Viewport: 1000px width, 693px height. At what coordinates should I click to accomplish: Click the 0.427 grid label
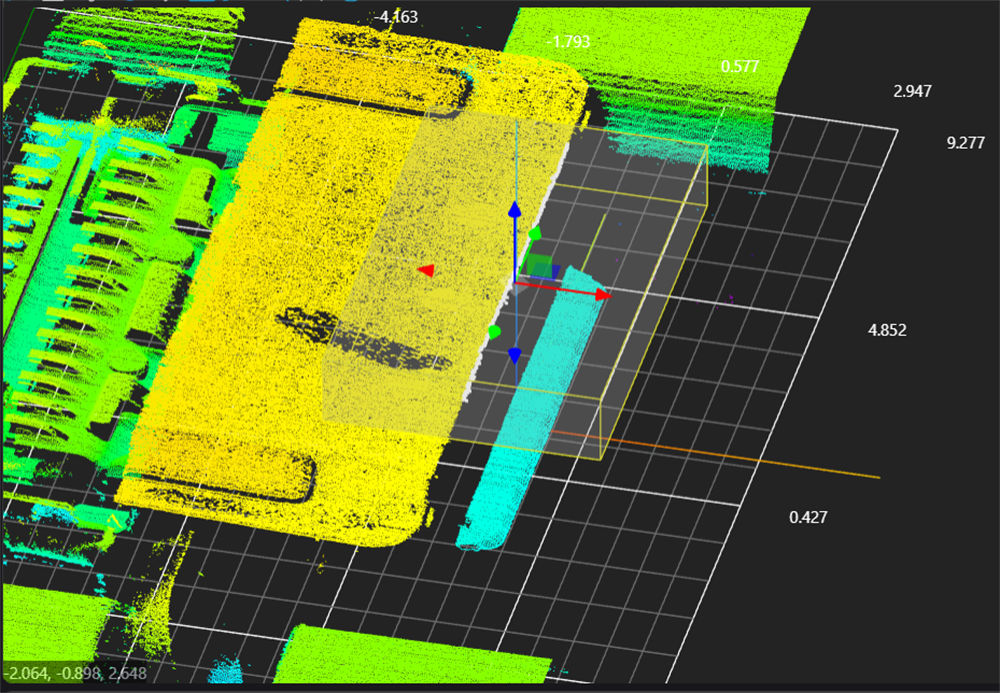coord(808,517)
